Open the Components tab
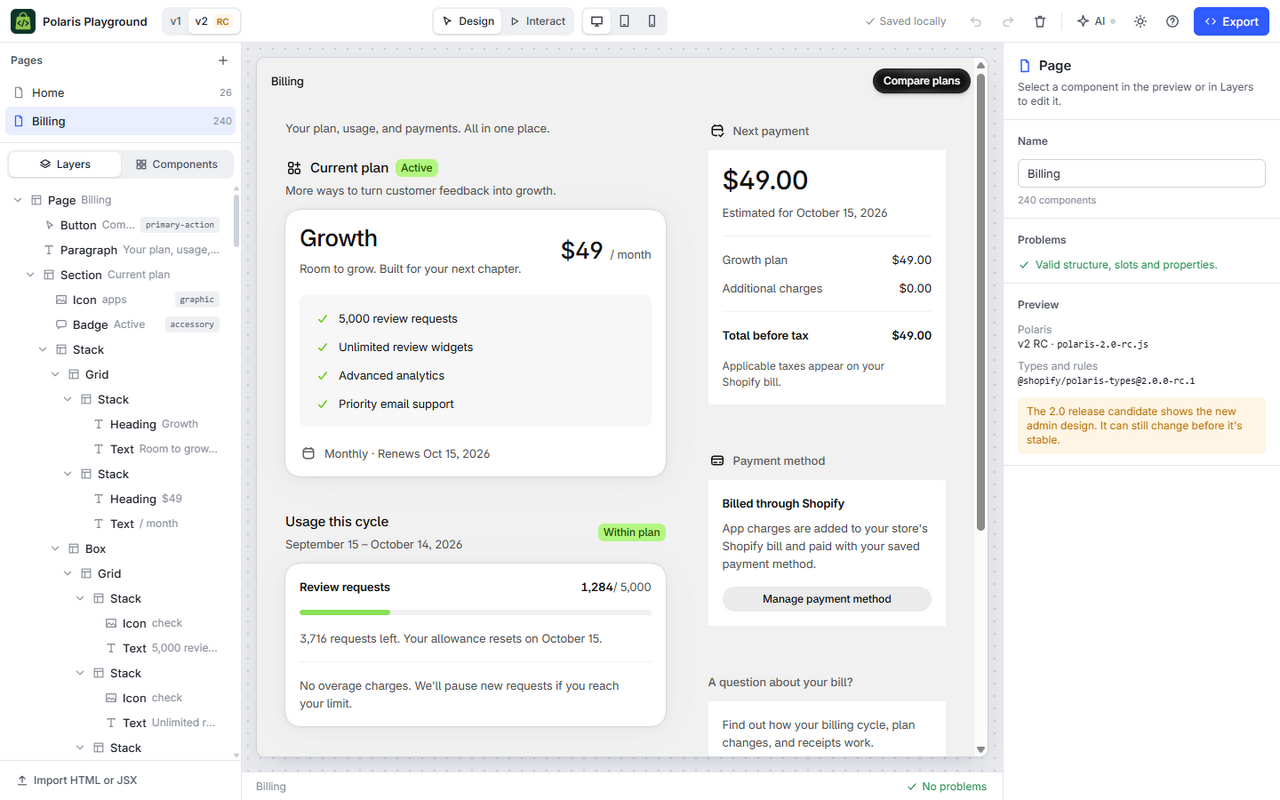 click(177, 164)
